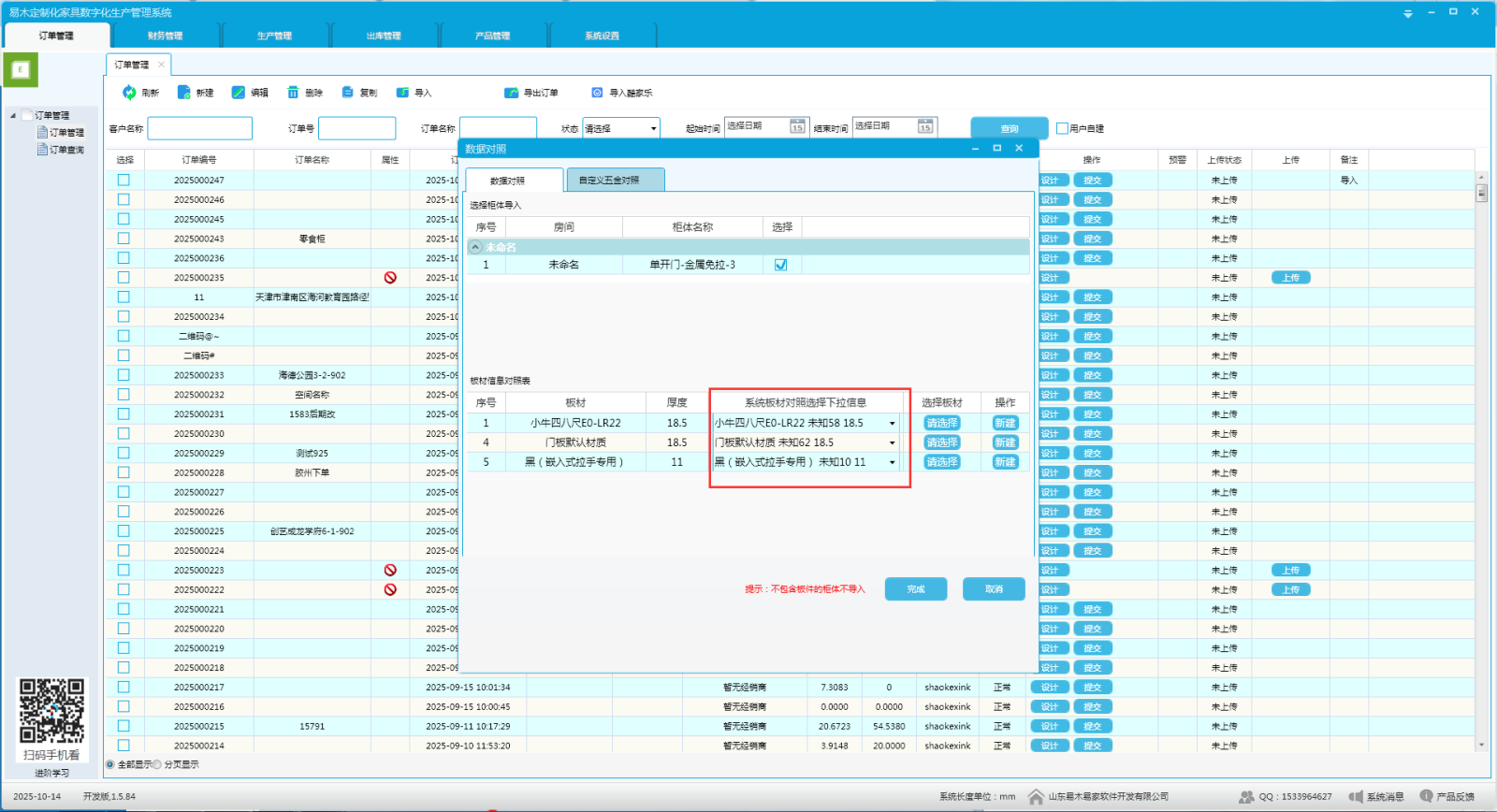
Task: Open the 起始时间 calendar picker icon
Action: [797, 127]
